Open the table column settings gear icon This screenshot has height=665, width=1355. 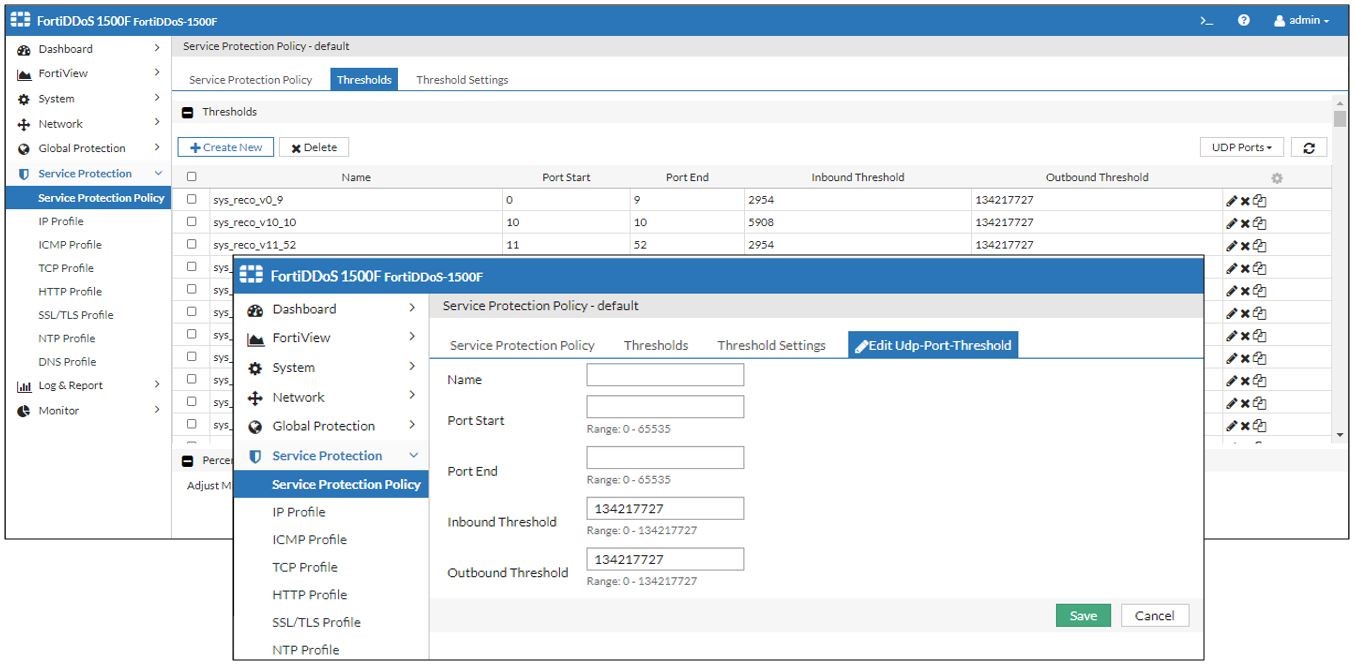1277,178
